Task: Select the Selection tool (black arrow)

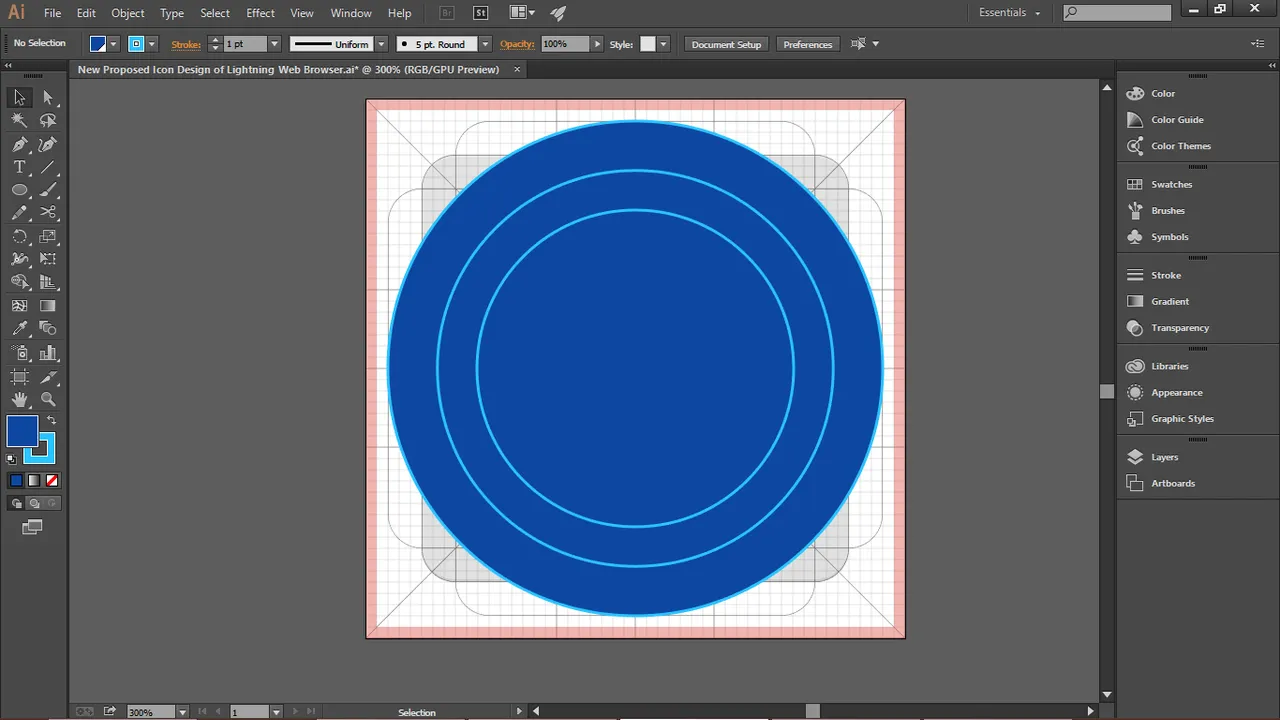Action: pos(19,97)
